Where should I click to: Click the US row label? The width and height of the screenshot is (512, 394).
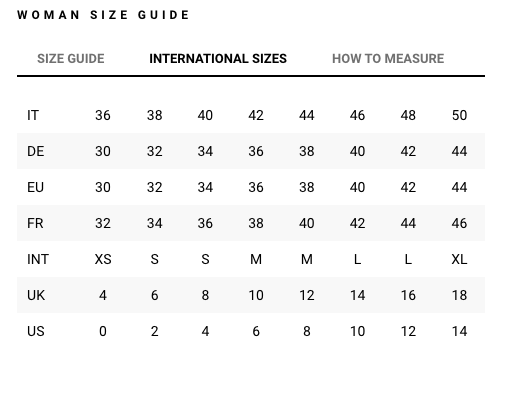[x=36, y=331]
